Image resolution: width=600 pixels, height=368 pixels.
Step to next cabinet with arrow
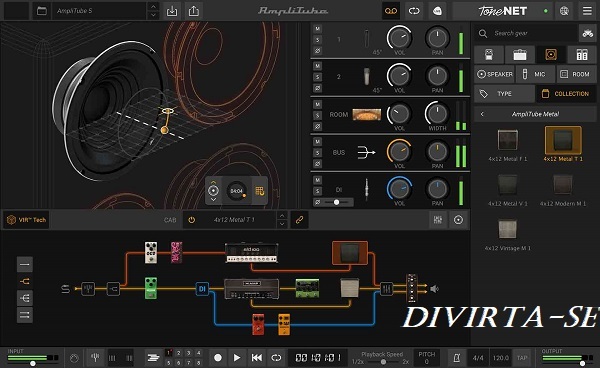pos(282,224)
